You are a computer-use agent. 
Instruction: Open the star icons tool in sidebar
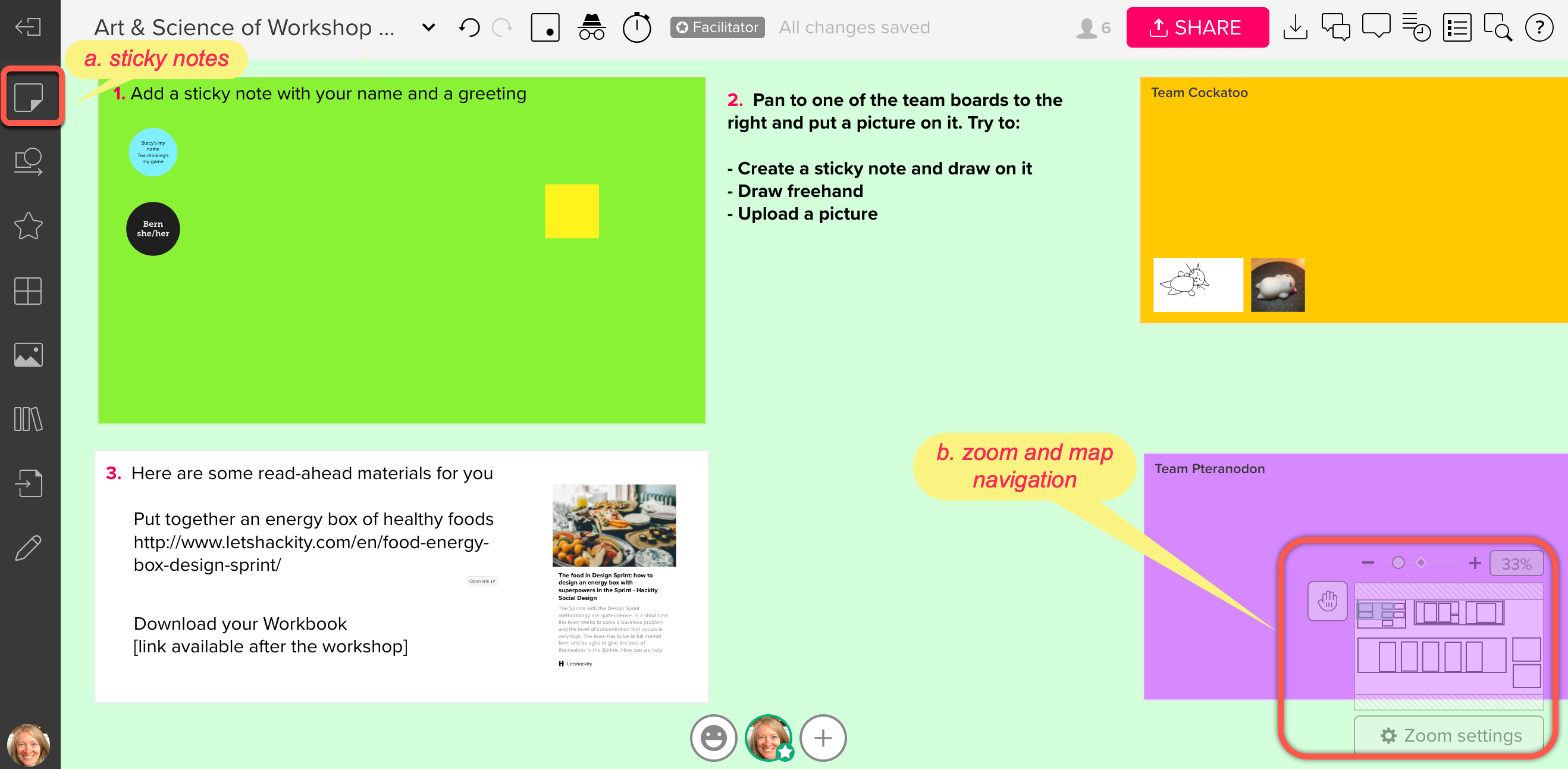(x=29, y=226)
